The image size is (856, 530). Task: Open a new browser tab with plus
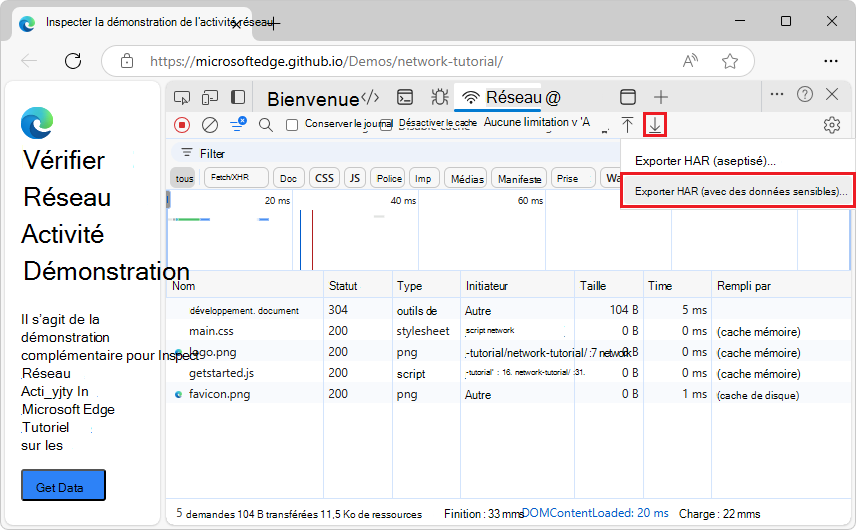click(x=274, y=23)
